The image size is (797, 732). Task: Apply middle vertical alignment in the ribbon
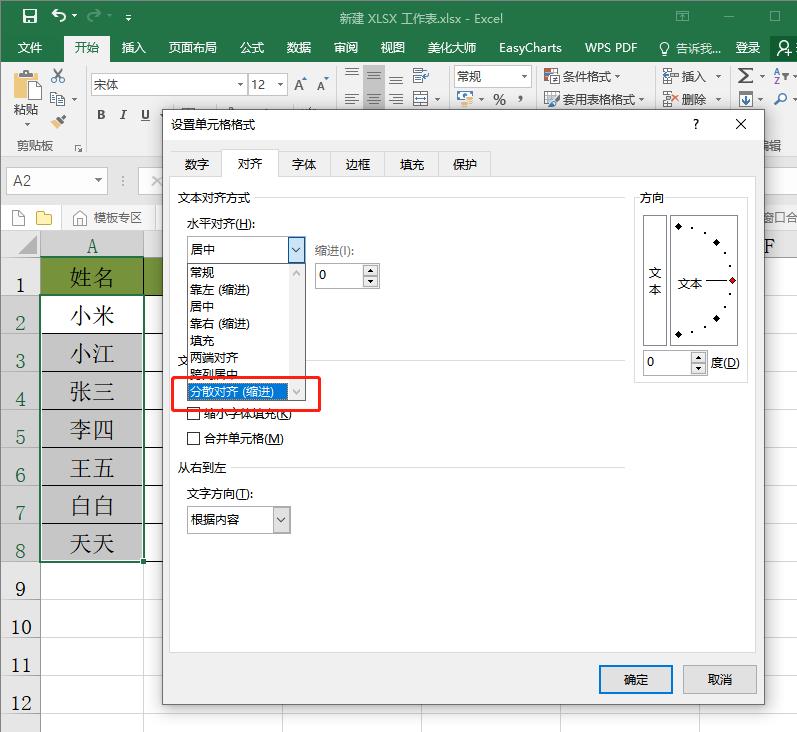[x=374, y=76]
